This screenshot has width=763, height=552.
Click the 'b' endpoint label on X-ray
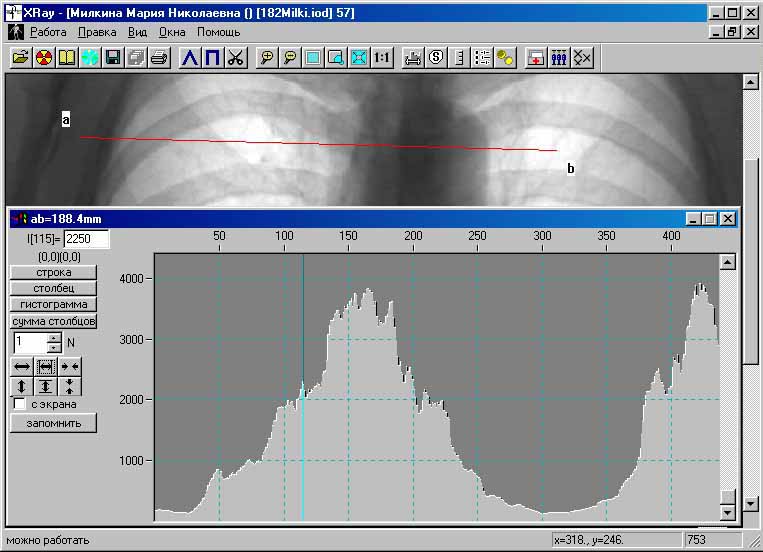pyautogui.click(x=571, y=168)
